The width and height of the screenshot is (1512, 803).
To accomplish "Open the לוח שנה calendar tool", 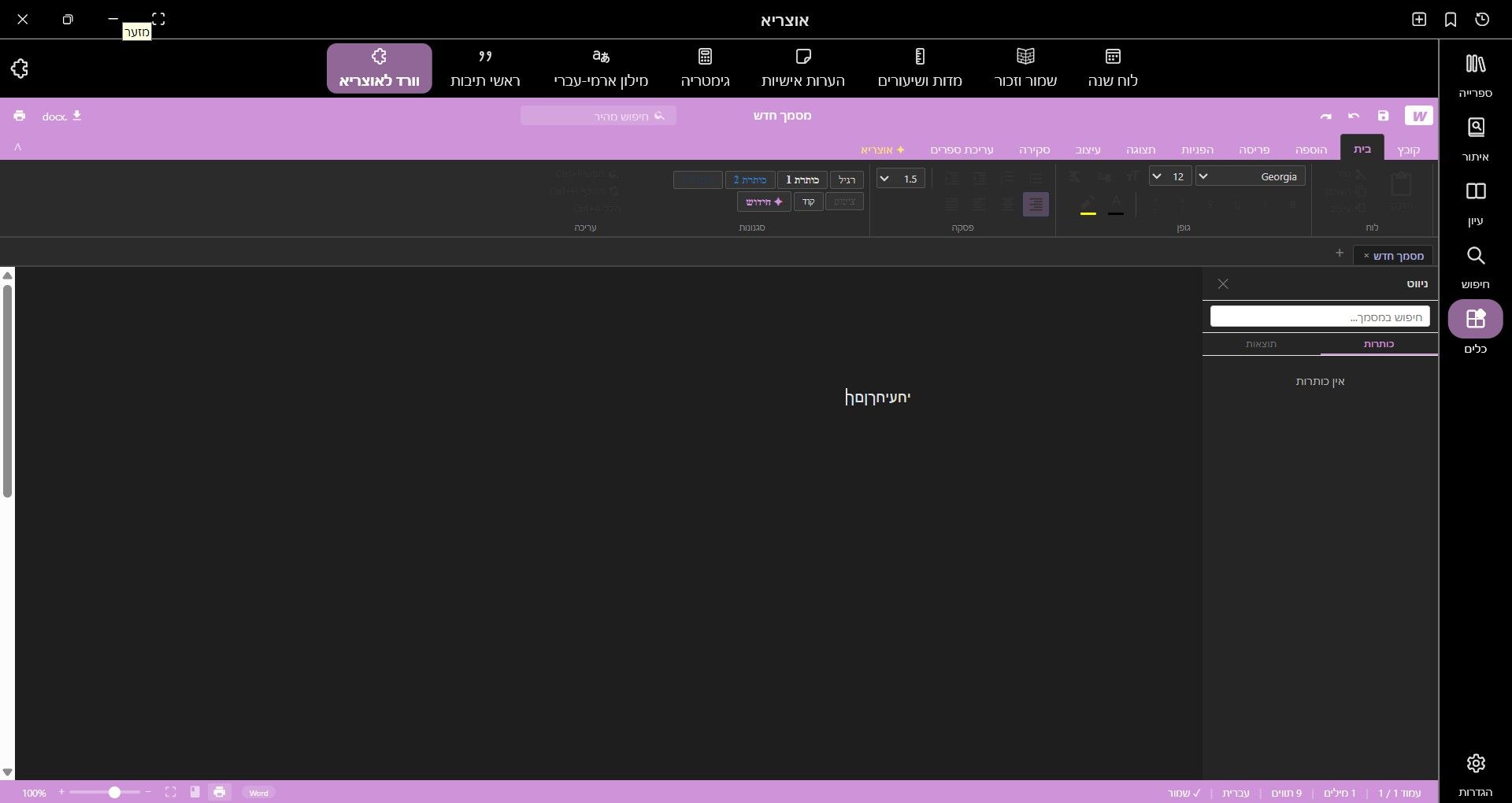I will tap(1113, 68).
